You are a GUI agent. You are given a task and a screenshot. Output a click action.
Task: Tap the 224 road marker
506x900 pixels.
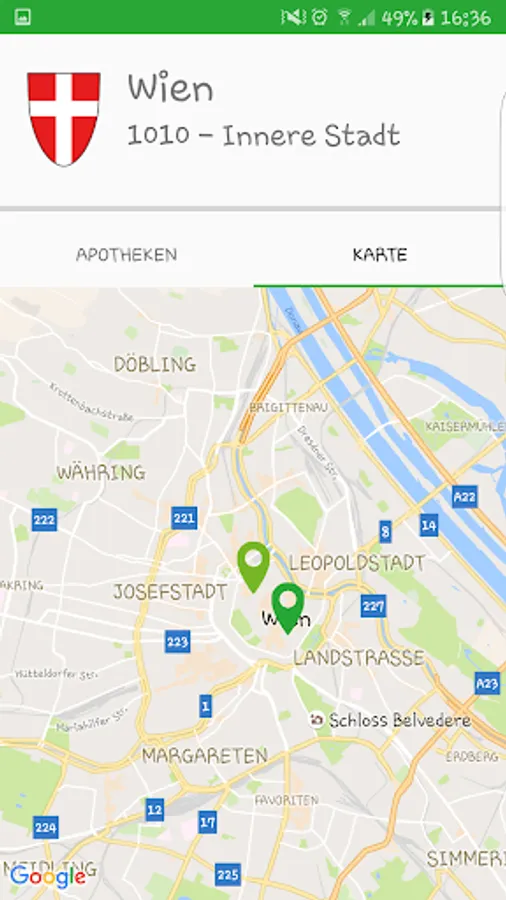pos(45,828)
